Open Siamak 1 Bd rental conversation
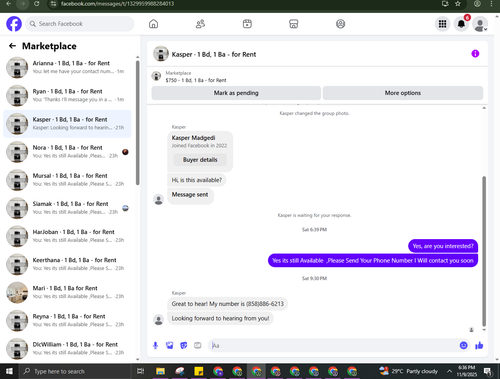The image size is (500, 379). (68, 208)
